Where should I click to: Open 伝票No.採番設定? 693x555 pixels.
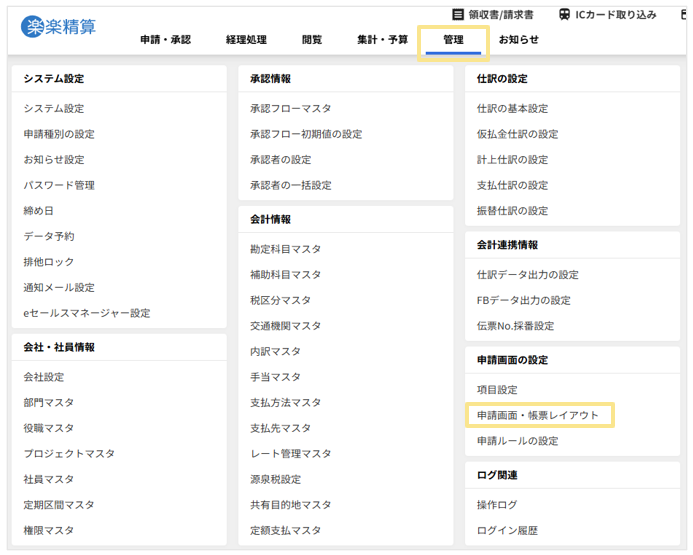(x=515, y=326)
